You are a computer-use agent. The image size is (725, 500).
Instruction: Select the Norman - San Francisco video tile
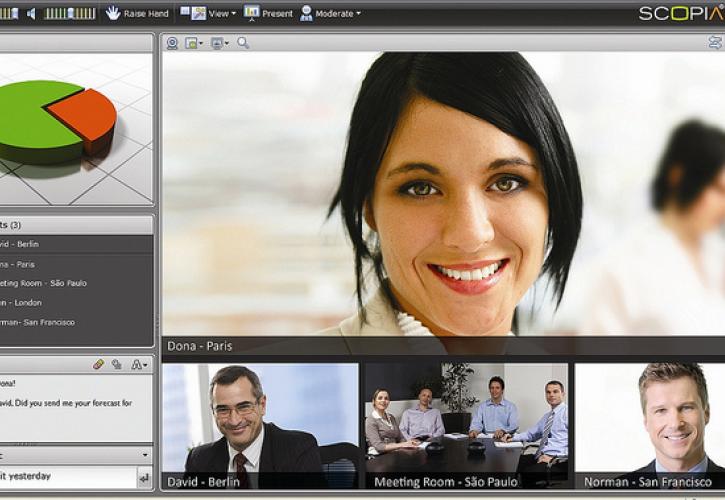650,426
